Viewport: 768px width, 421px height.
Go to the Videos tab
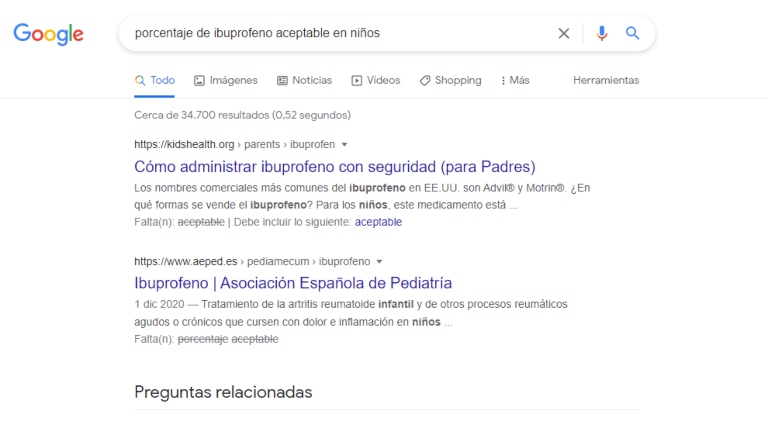[376, 80]
